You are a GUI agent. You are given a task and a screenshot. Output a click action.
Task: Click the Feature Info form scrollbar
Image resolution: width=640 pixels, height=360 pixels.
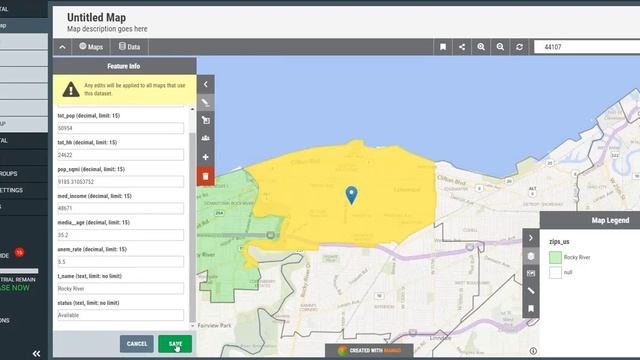[192, 227]
